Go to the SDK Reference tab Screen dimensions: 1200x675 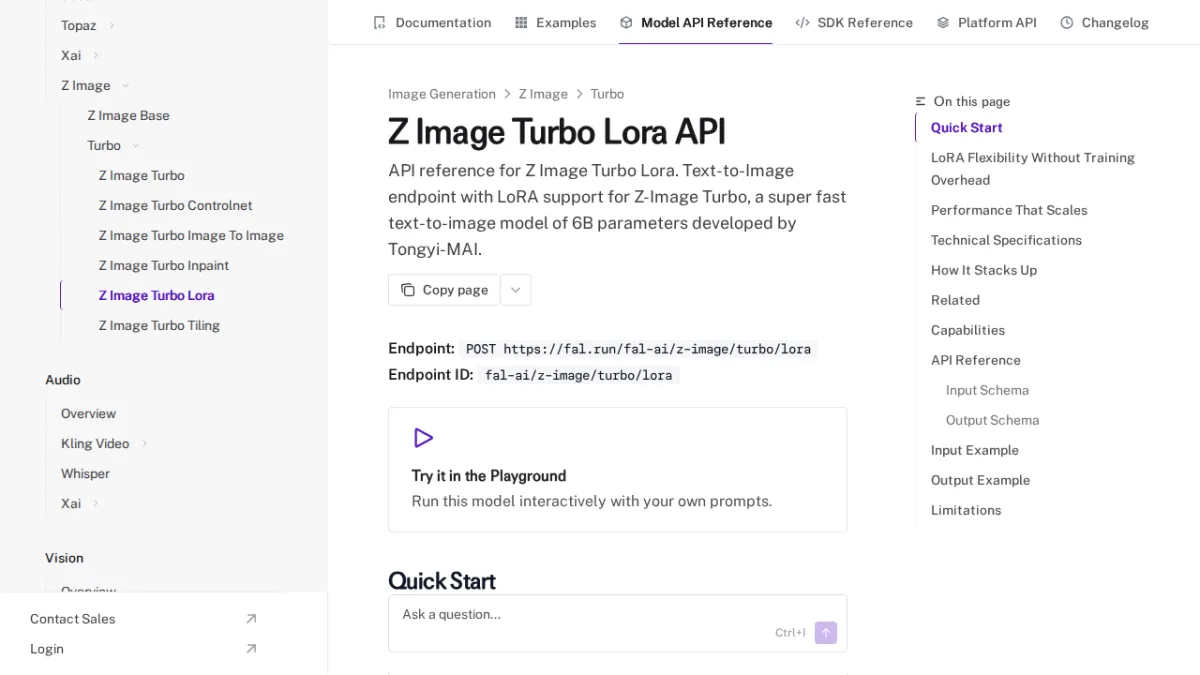pos(854,22)
